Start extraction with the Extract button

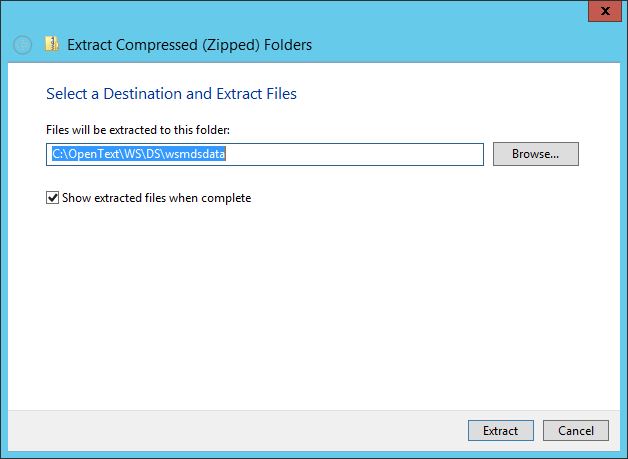(x=501, y=431)
